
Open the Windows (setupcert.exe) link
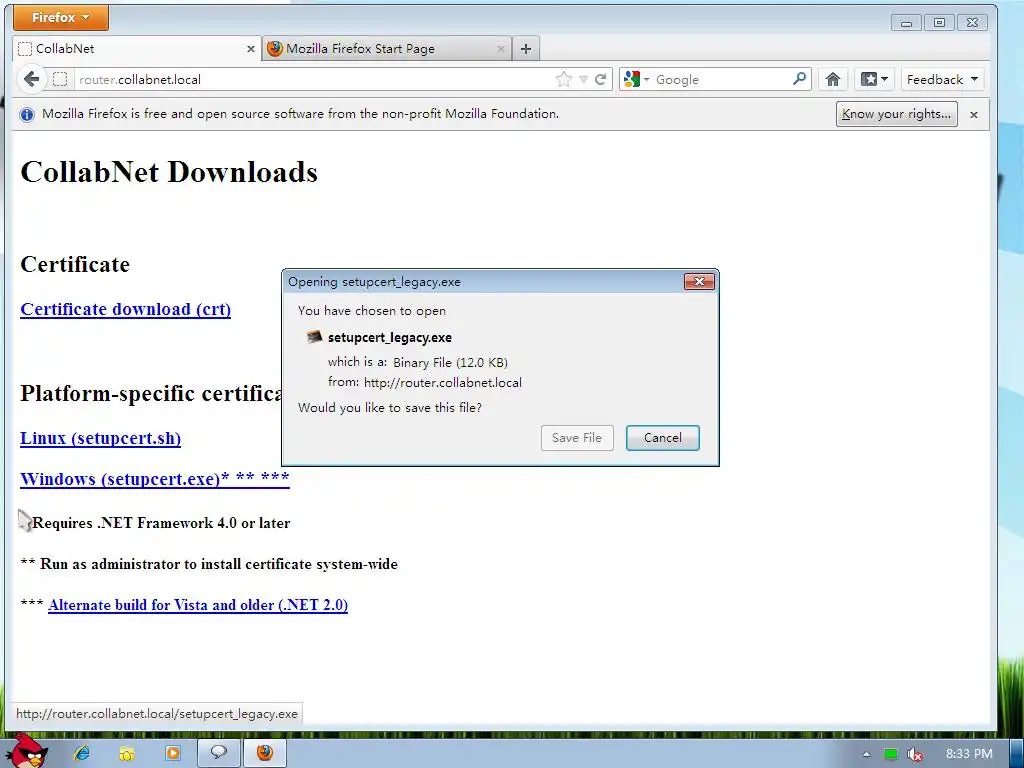coord(155,479)
